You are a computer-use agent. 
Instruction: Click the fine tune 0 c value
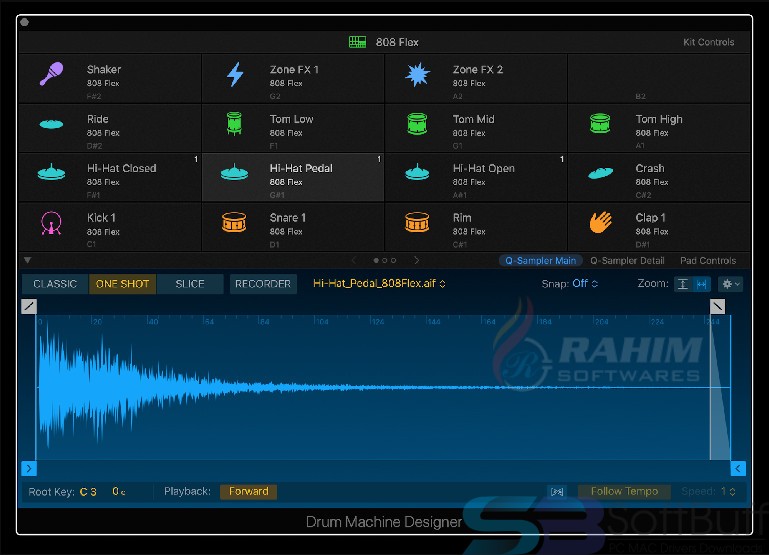click(x=119, y=492)
